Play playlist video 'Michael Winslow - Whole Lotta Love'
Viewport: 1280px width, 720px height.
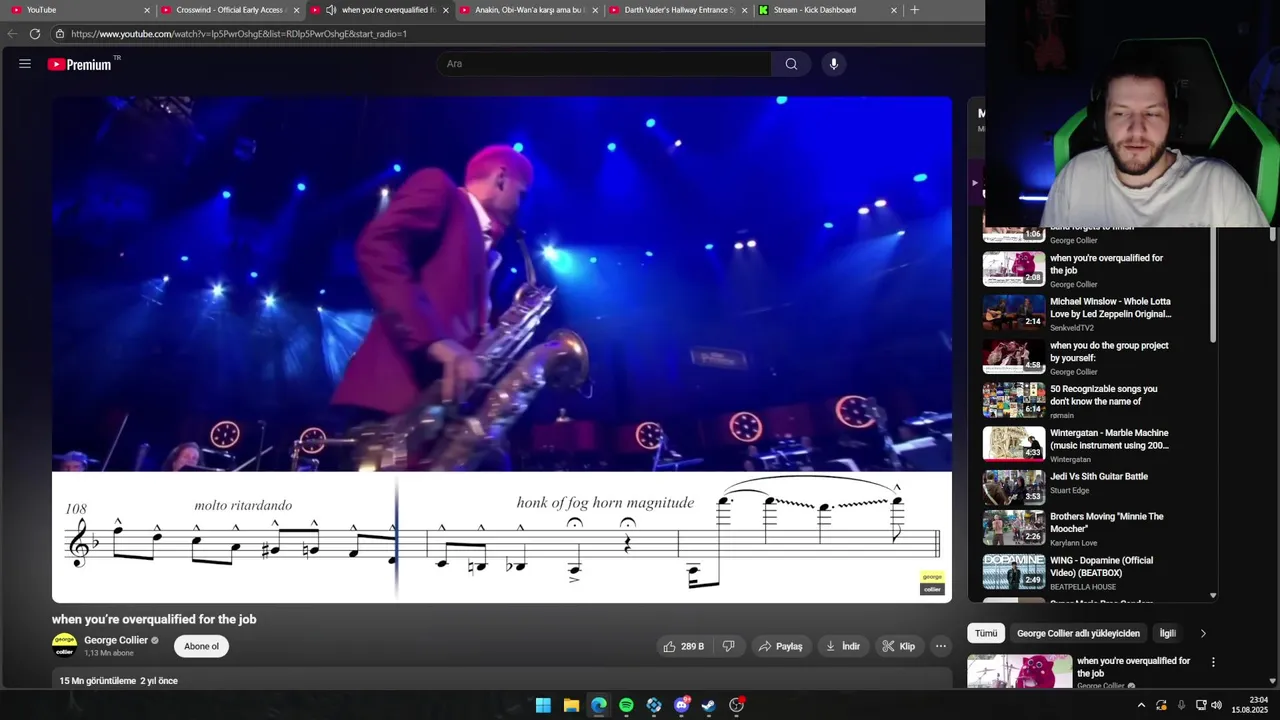(x=1078, y=313)
